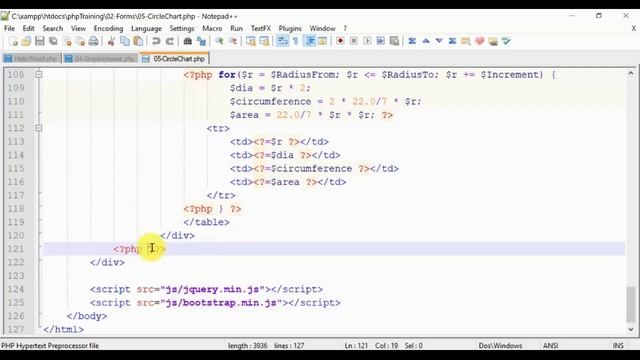
Task: Open the Macro menu
Action: point(212,29)
